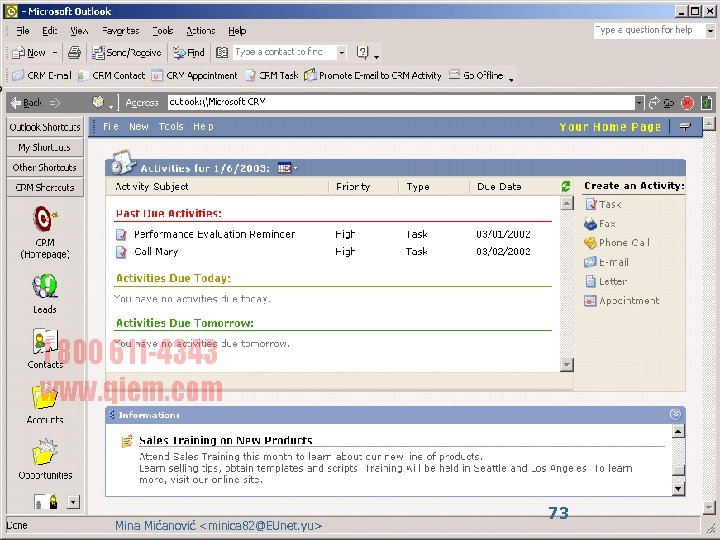Click the shortcut bar scroll down arrow
This screenshot has height=540, width=720.
[x=73, y=502]
